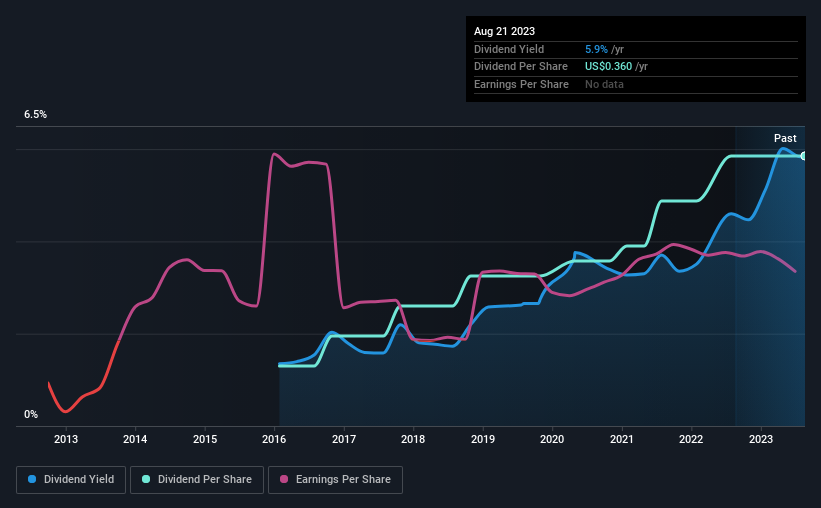Select the data point marker at chart end
The image size is (821, 508).
pos(804,156)
